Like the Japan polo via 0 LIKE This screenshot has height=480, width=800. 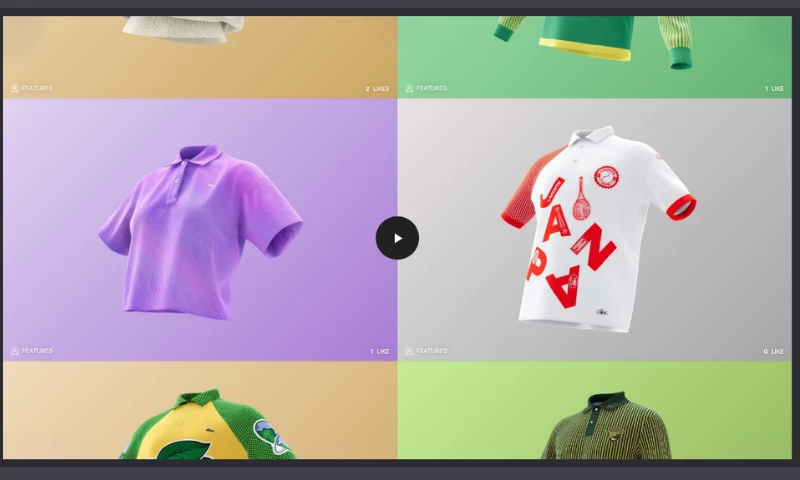773,351
